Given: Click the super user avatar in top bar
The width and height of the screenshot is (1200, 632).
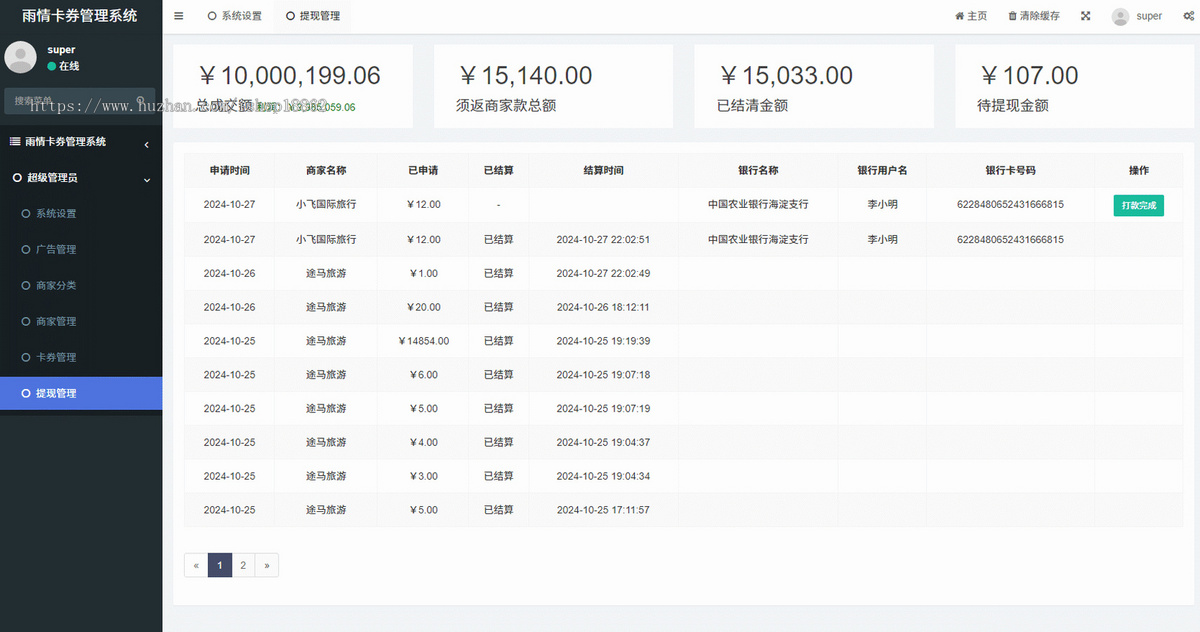Looking at the screenshot, I should coord(1120,16).
